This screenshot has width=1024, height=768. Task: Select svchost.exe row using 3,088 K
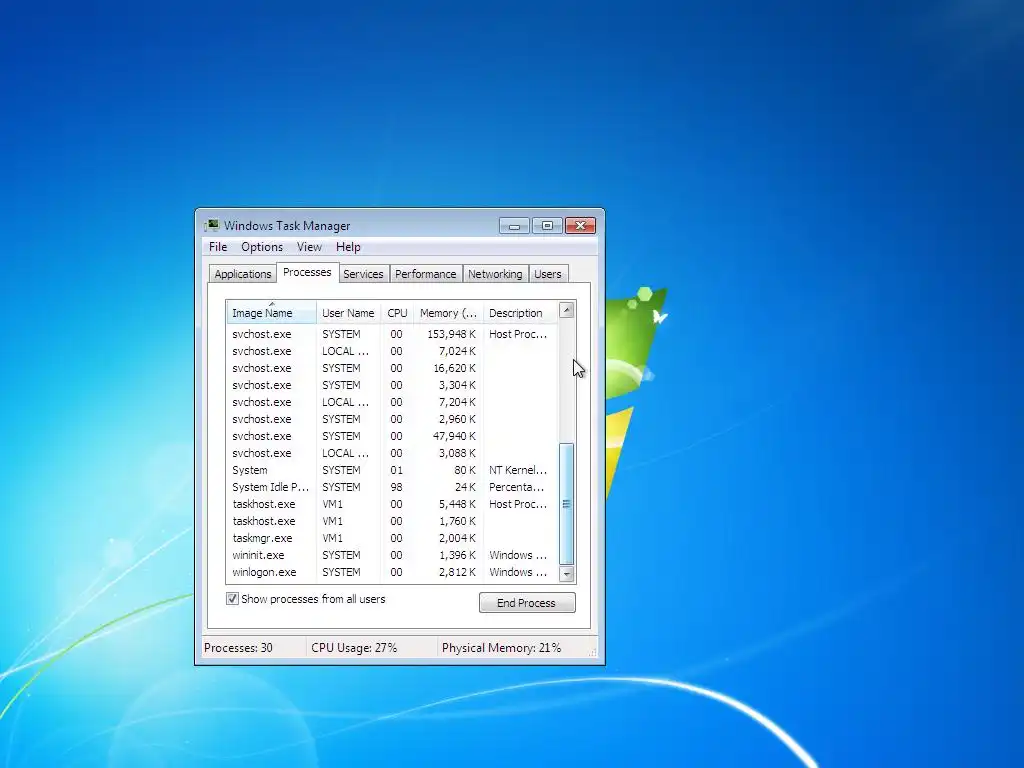[392, 453]
